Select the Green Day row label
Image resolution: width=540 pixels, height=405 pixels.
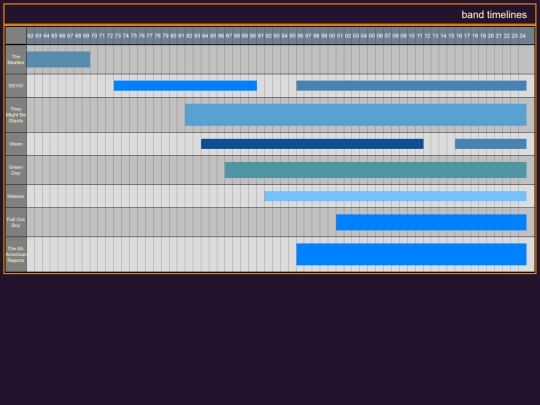pos(16,170)
